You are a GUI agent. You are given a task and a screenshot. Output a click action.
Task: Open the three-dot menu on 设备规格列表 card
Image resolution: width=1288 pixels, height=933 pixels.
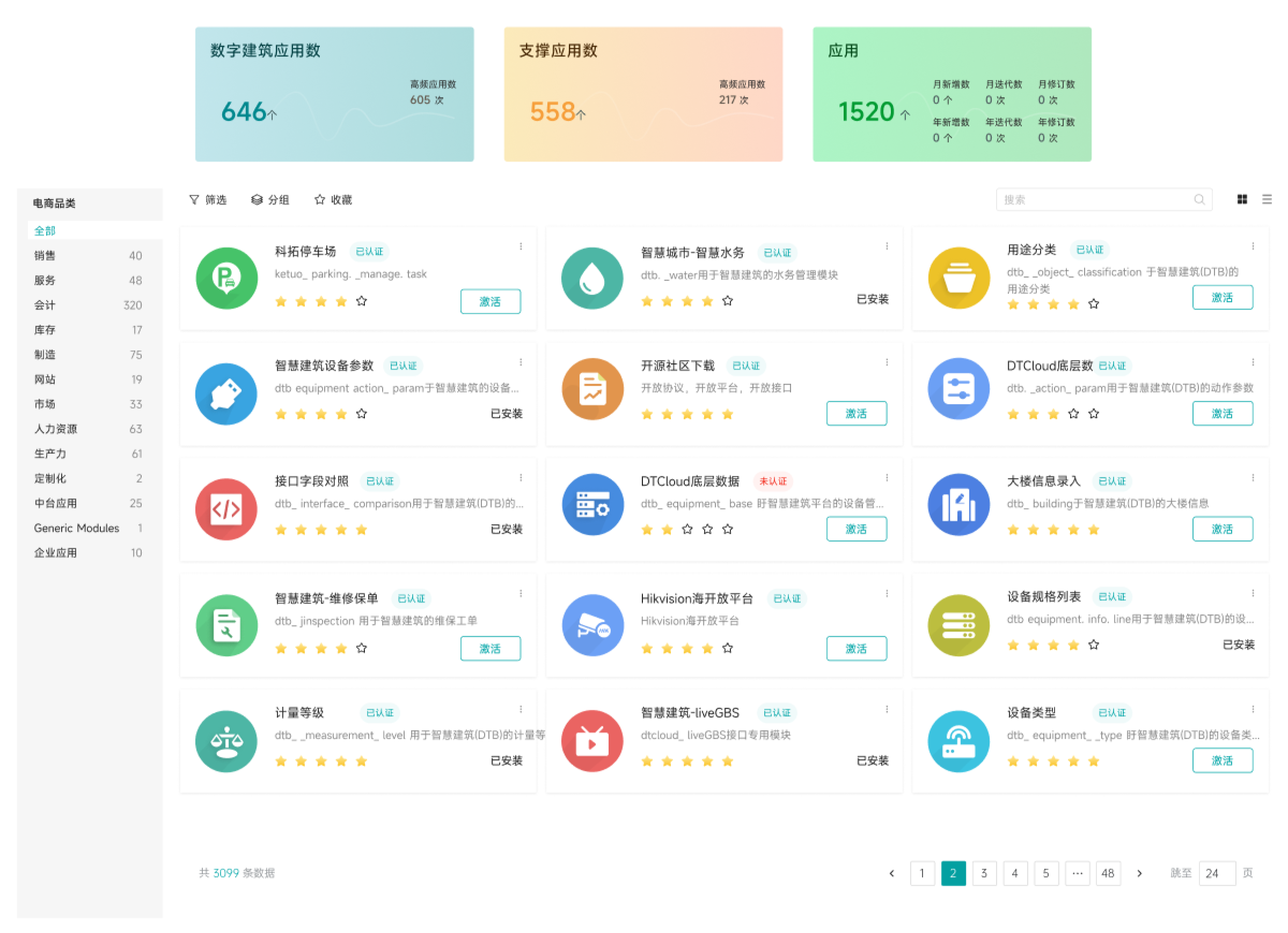1253,592
